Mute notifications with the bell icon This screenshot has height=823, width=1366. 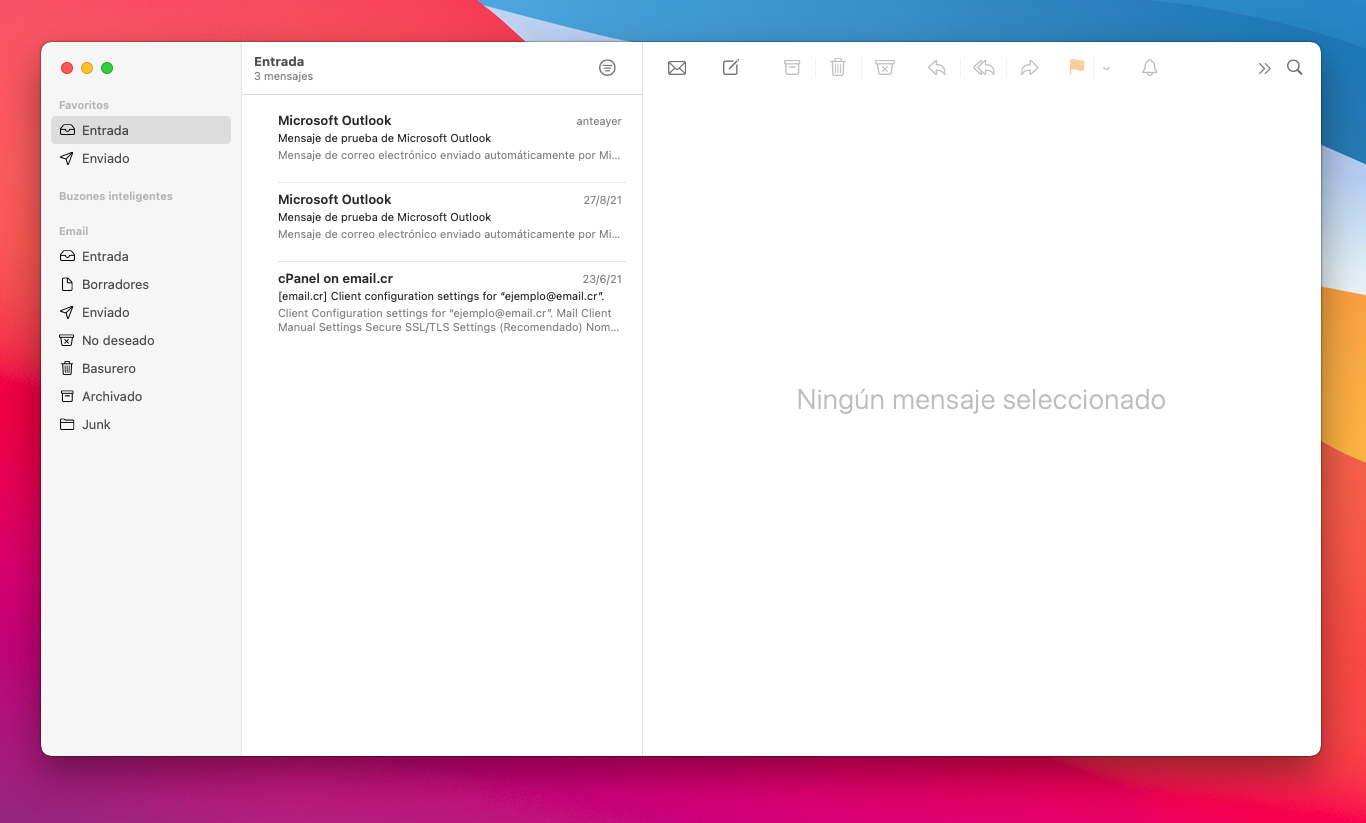tap(1150, 68)
